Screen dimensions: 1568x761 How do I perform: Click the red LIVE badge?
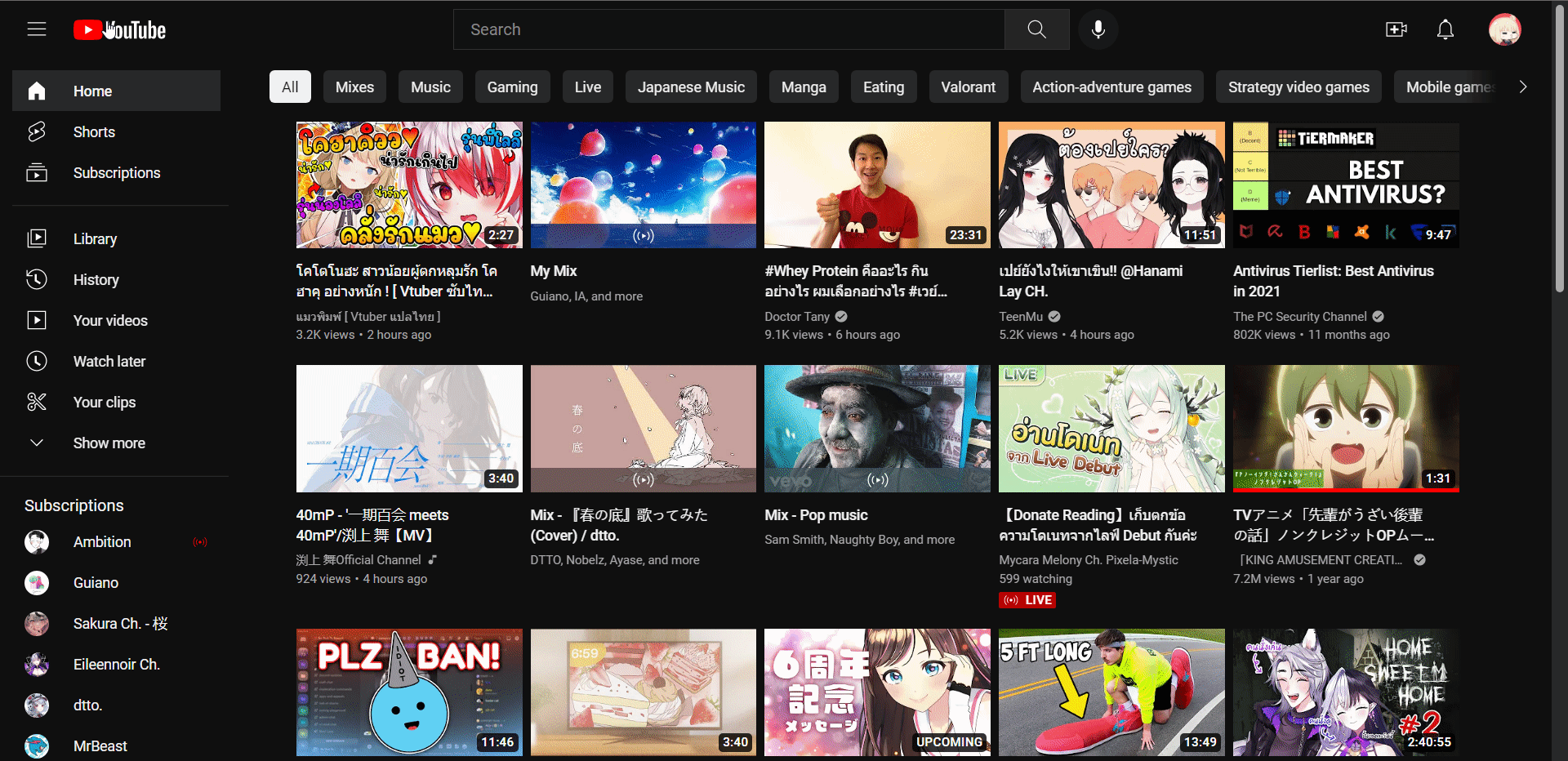coord(1028,600)
